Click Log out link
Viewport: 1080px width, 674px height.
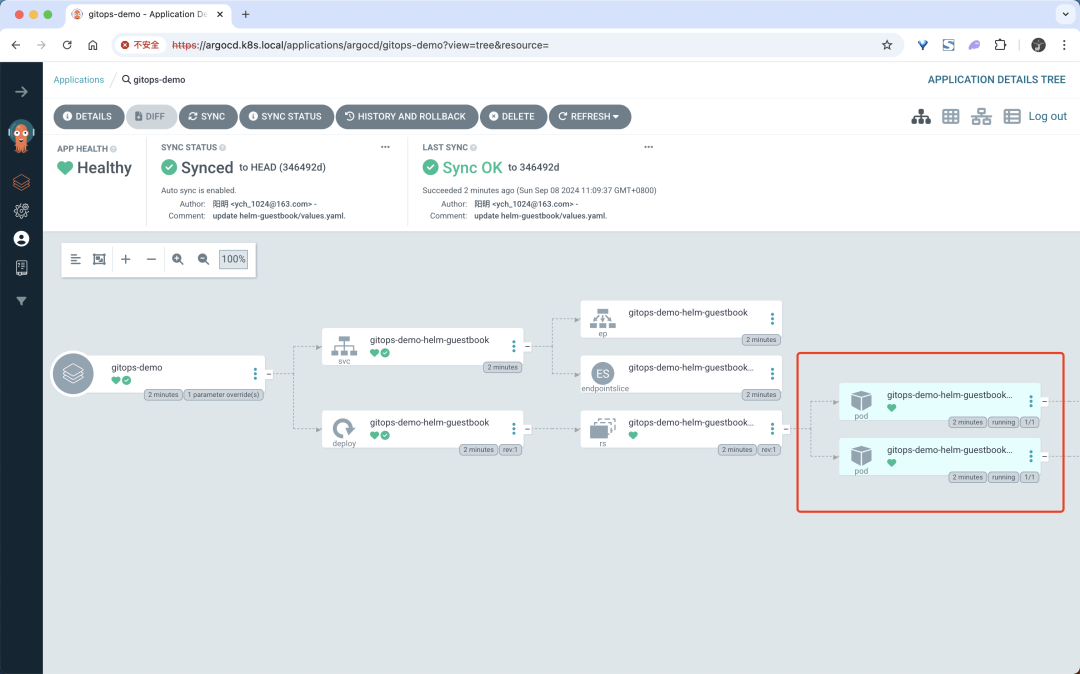pyautogui.click(x=1048, y=116)
